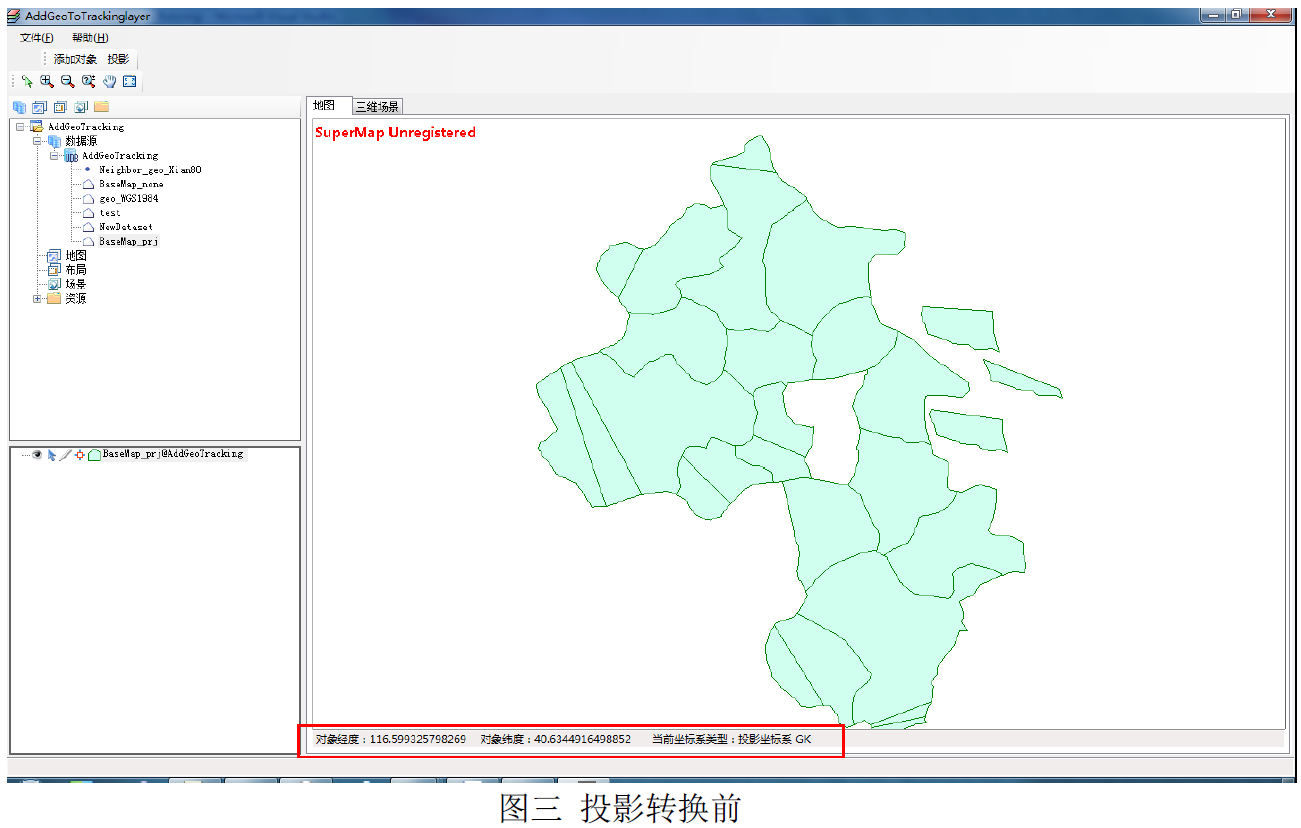Expand the 资源 folder node
The width and height of the screenshot is (1301, 828).
tap(37, 298)
